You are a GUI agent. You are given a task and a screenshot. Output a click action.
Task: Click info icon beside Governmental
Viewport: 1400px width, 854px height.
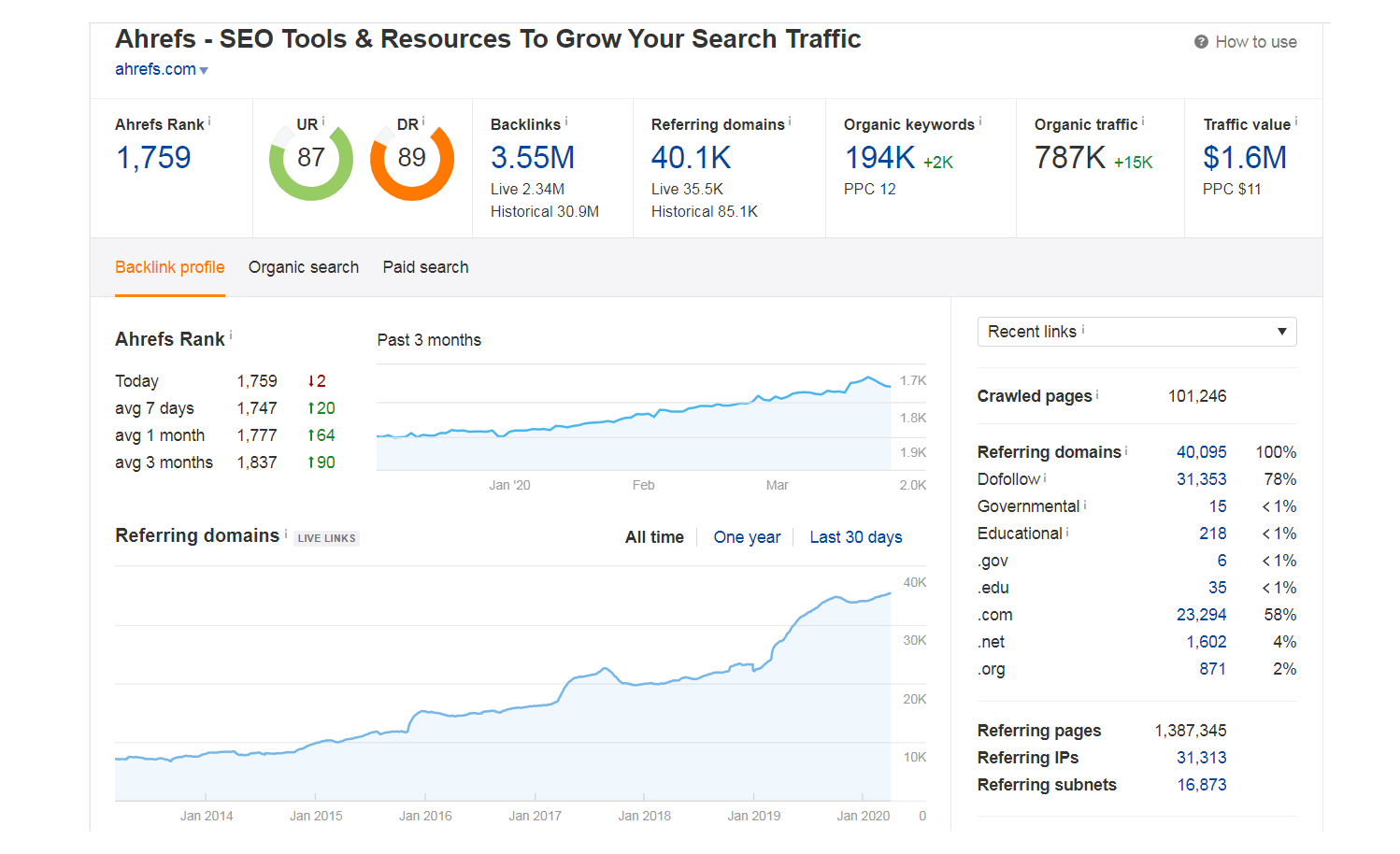(1085, 505)
